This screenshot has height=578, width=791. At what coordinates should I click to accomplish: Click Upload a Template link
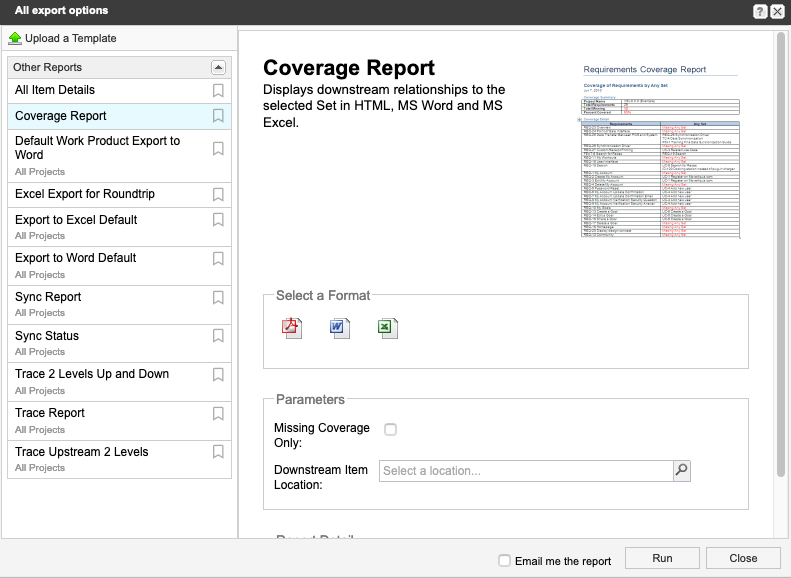point(70,38)
